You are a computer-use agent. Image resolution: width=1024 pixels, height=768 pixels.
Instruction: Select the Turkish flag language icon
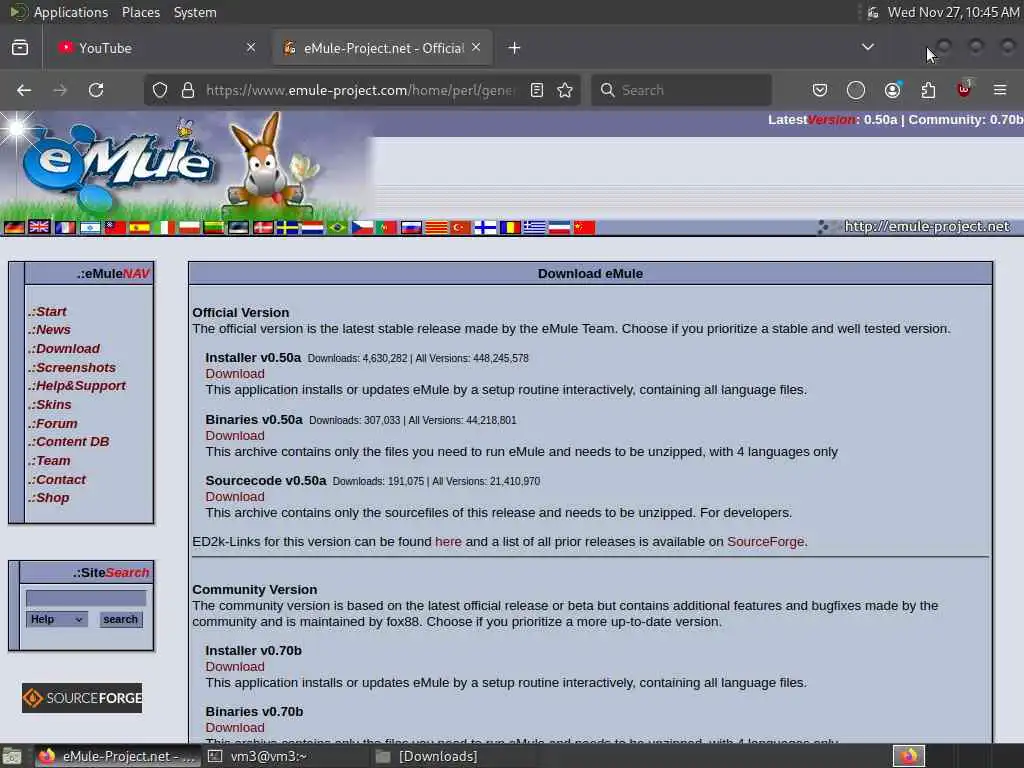[460, 227]
